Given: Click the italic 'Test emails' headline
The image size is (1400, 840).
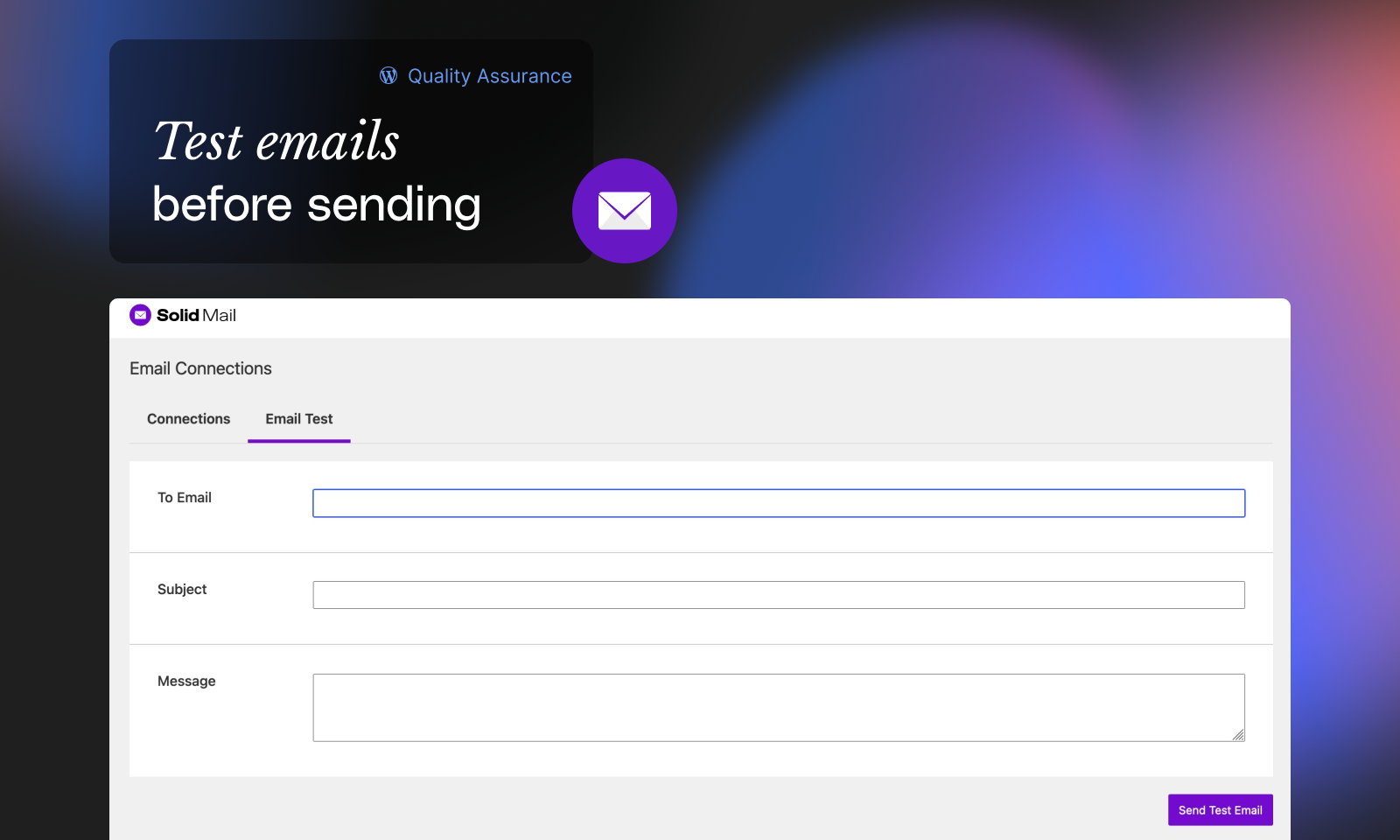Looking at the screenshot, I should 276,142.
